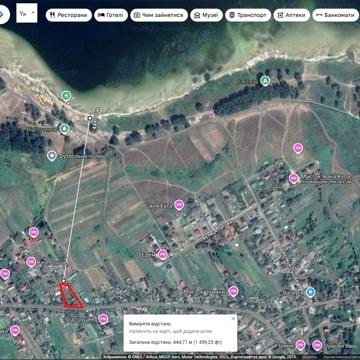Screen dimensions: 360x360
Task: Select the blue map pin marker
Action: [x=310, y=292]
